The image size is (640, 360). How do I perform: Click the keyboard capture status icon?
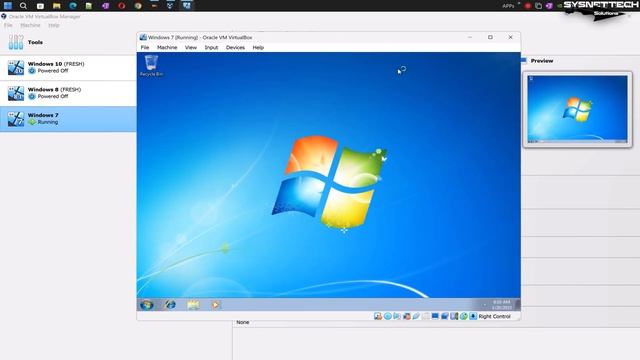click(473, 316)
